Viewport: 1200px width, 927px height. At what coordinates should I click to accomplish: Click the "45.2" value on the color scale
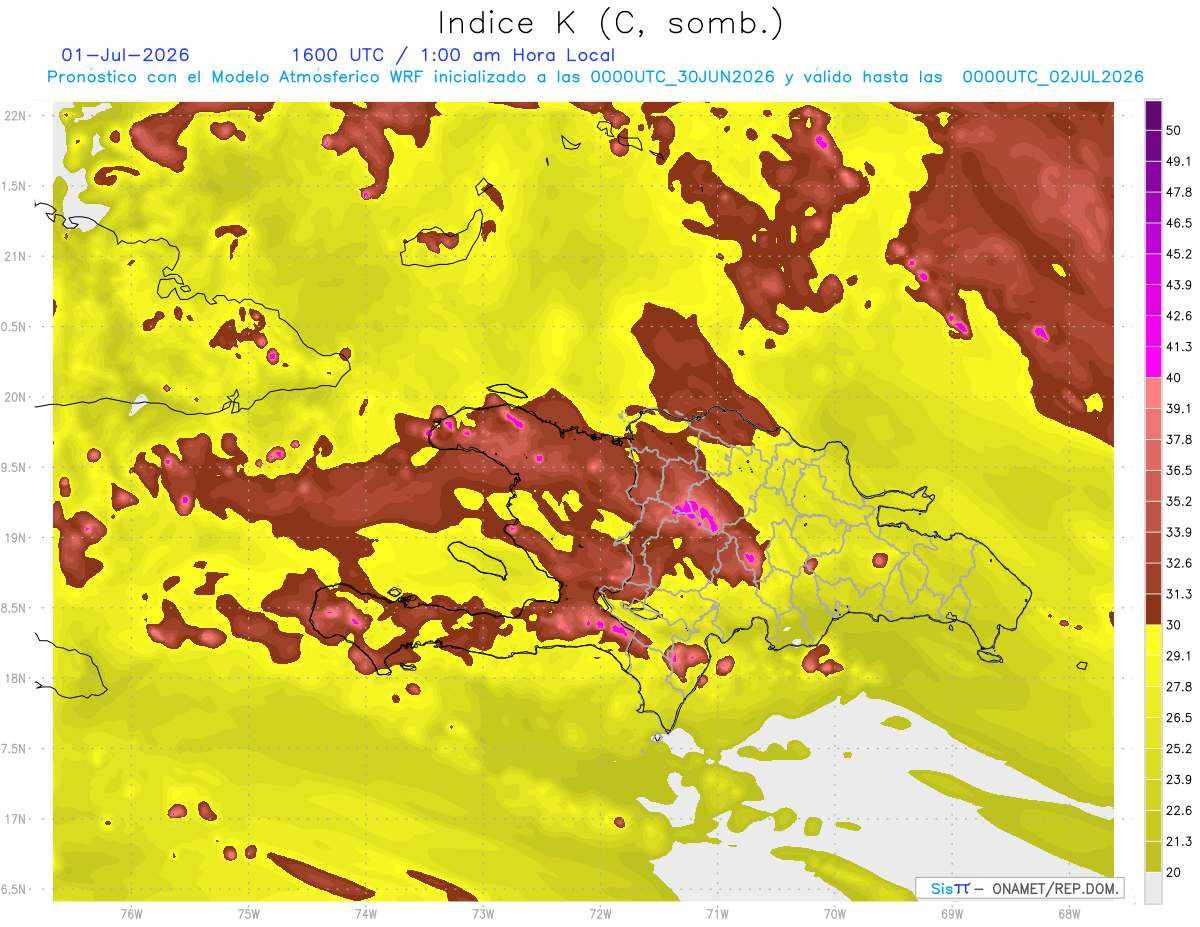(1178, 254)
